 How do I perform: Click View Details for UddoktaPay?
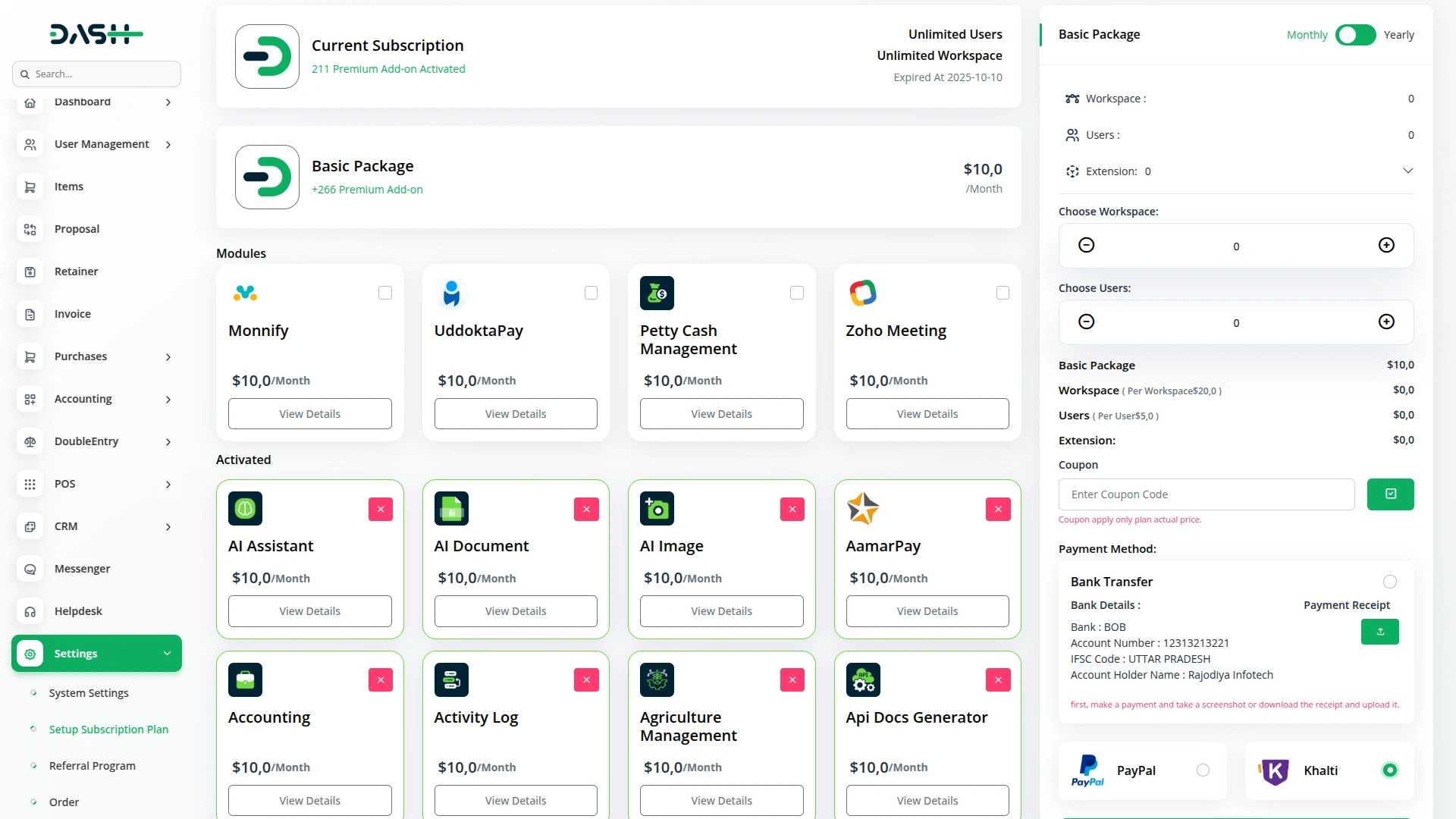pyautogui.click(x=516, y=414)
